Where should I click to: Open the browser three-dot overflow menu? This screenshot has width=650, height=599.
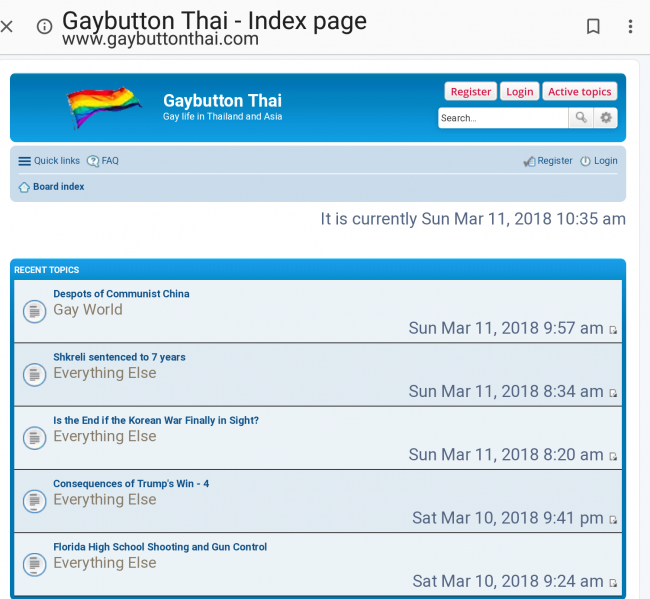[630, 27]
